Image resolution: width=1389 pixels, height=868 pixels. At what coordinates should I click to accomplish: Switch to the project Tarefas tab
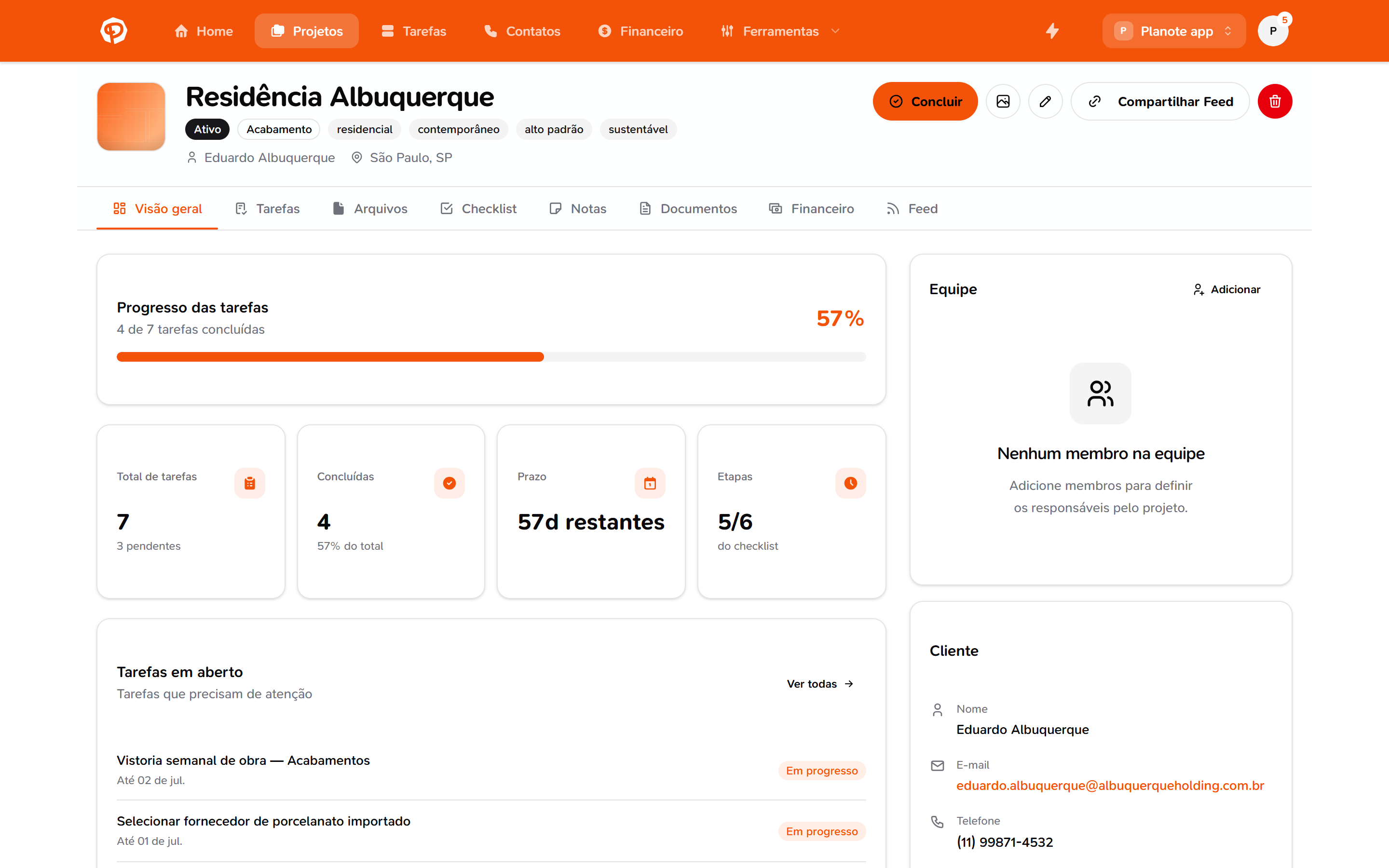click(268, 209)
